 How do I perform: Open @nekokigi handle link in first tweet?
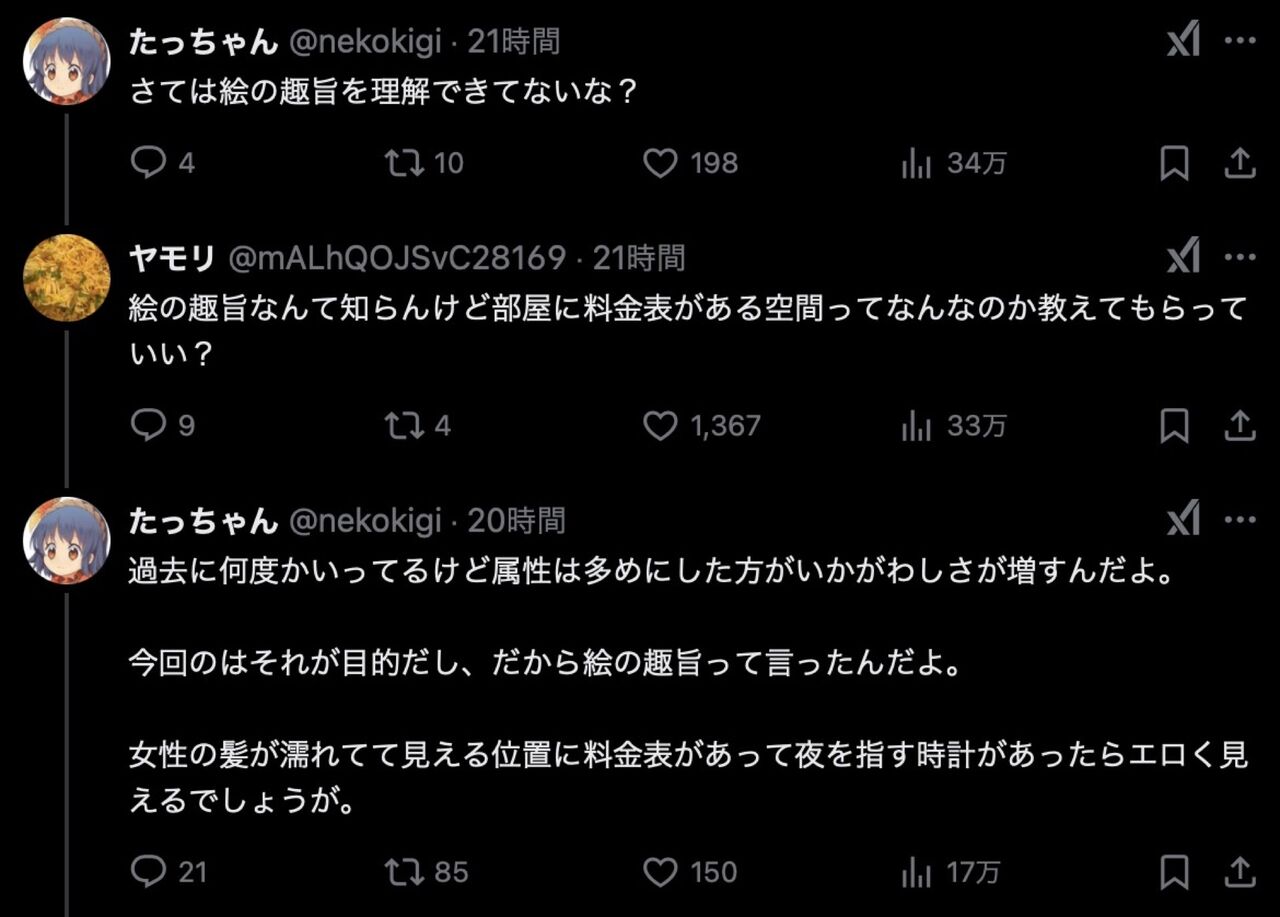364,42
